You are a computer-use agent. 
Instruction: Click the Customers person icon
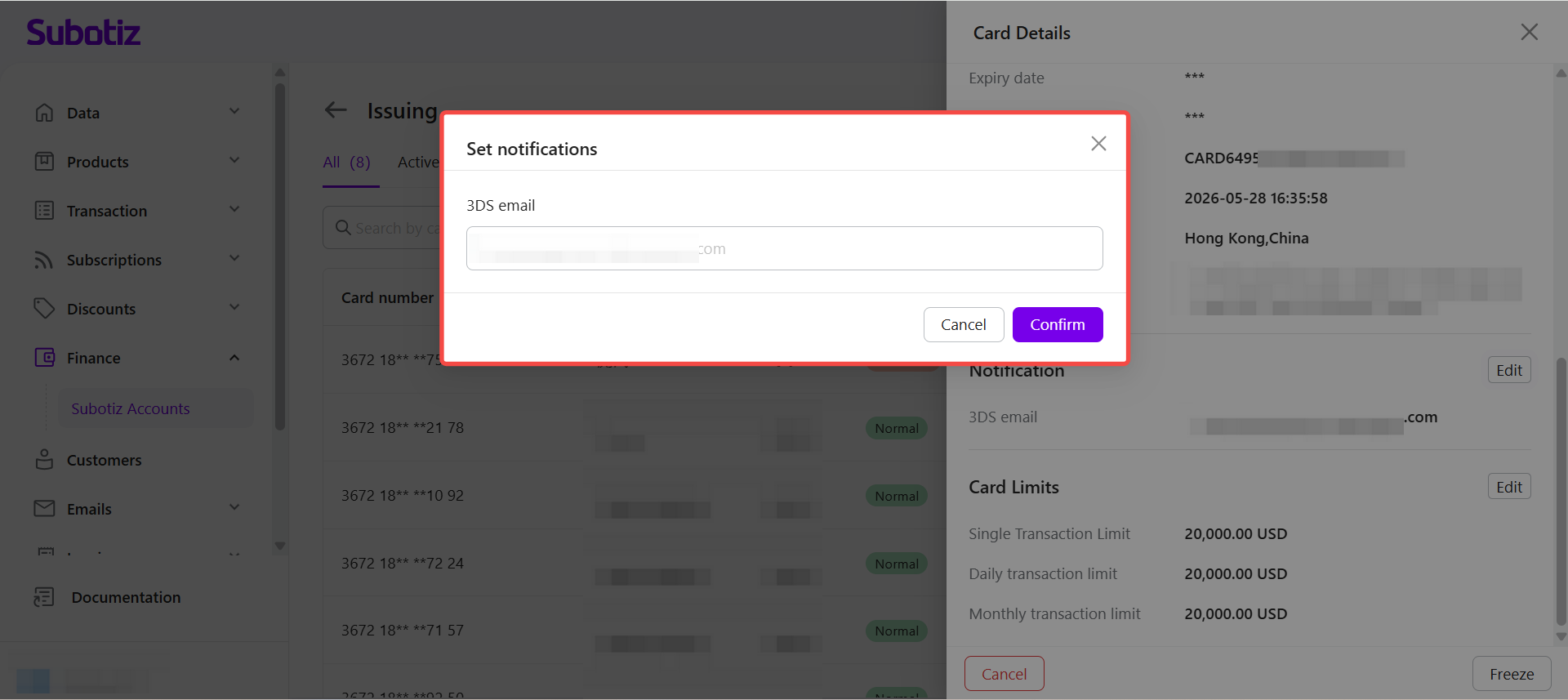coord(44,460)
